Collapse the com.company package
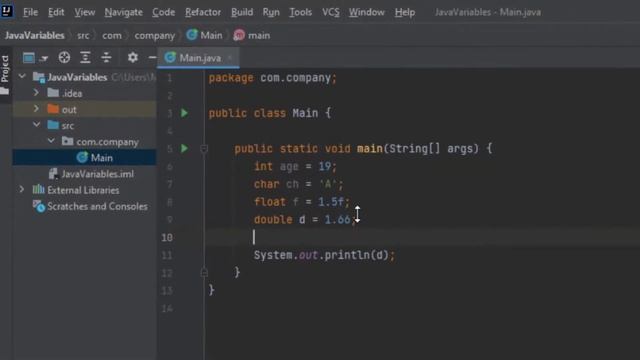Screen dimensions: 640x360 51,141
